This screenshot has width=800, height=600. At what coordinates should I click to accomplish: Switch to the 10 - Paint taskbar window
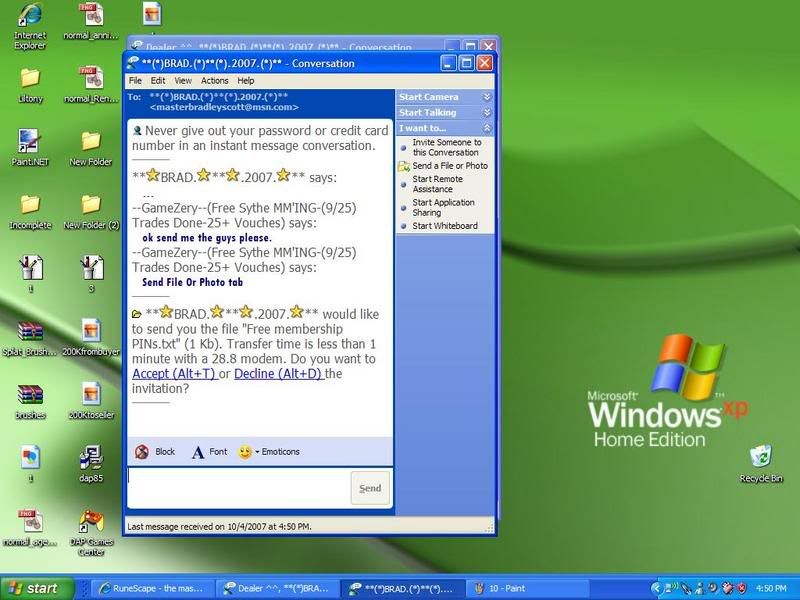click(527, 588)
